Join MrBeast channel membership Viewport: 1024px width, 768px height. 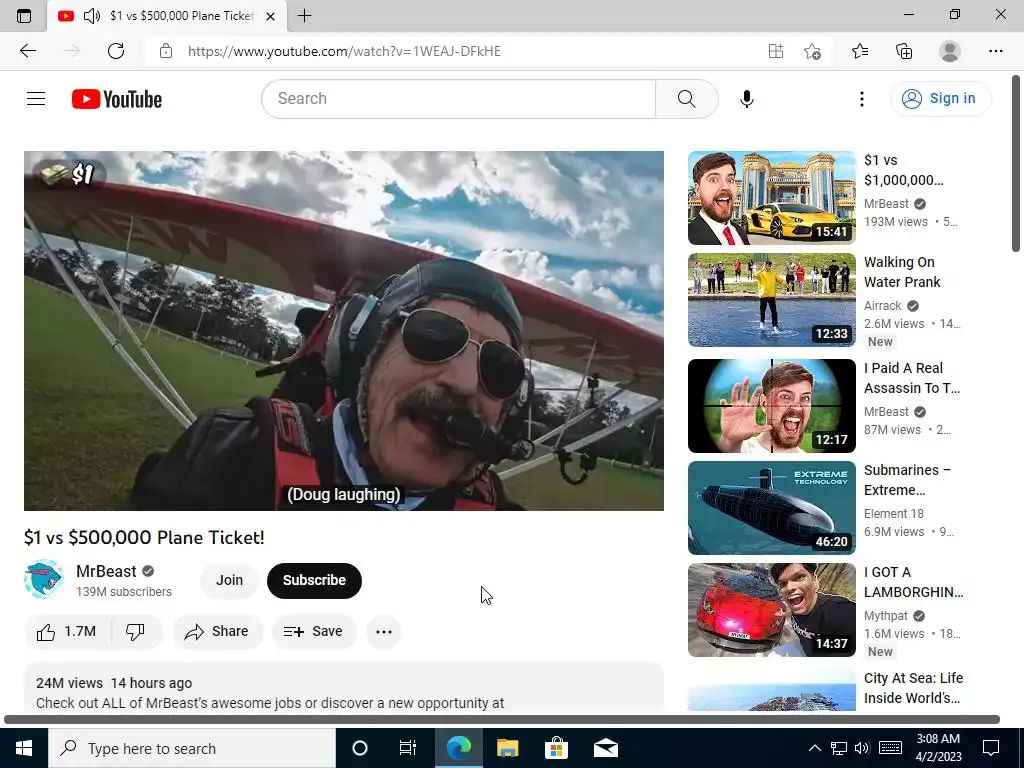tap(229, 581)
